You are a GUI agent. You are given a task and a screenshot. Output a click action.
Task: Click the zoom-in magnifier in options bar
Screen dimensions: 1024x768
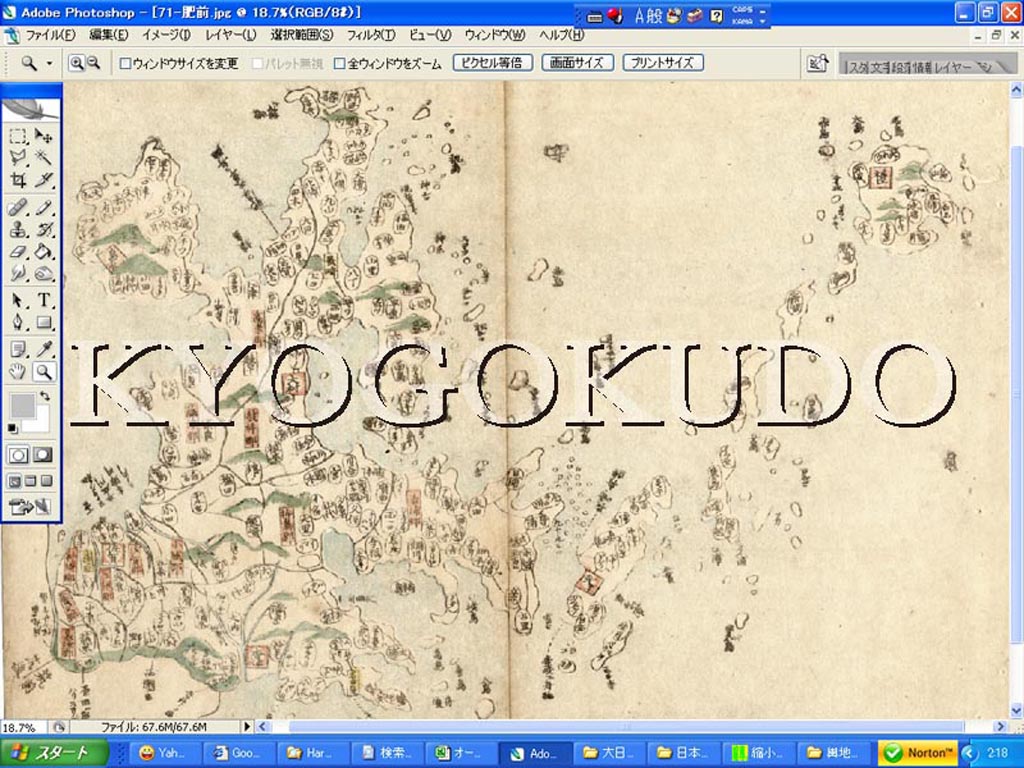click(76, 63)
